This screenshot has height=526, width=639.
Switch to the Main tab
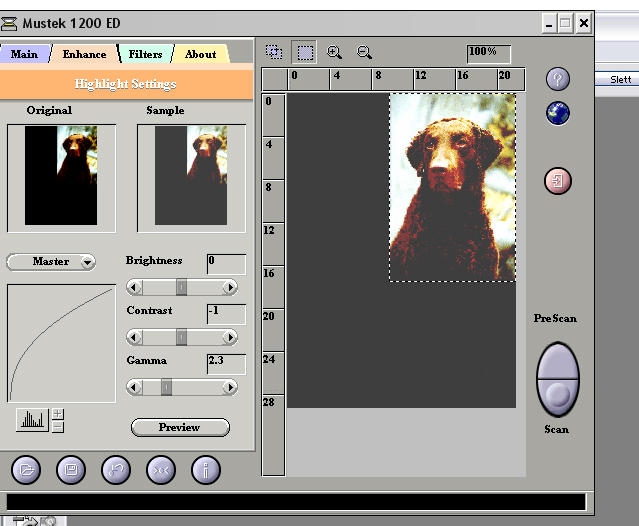tap(24, 54)
